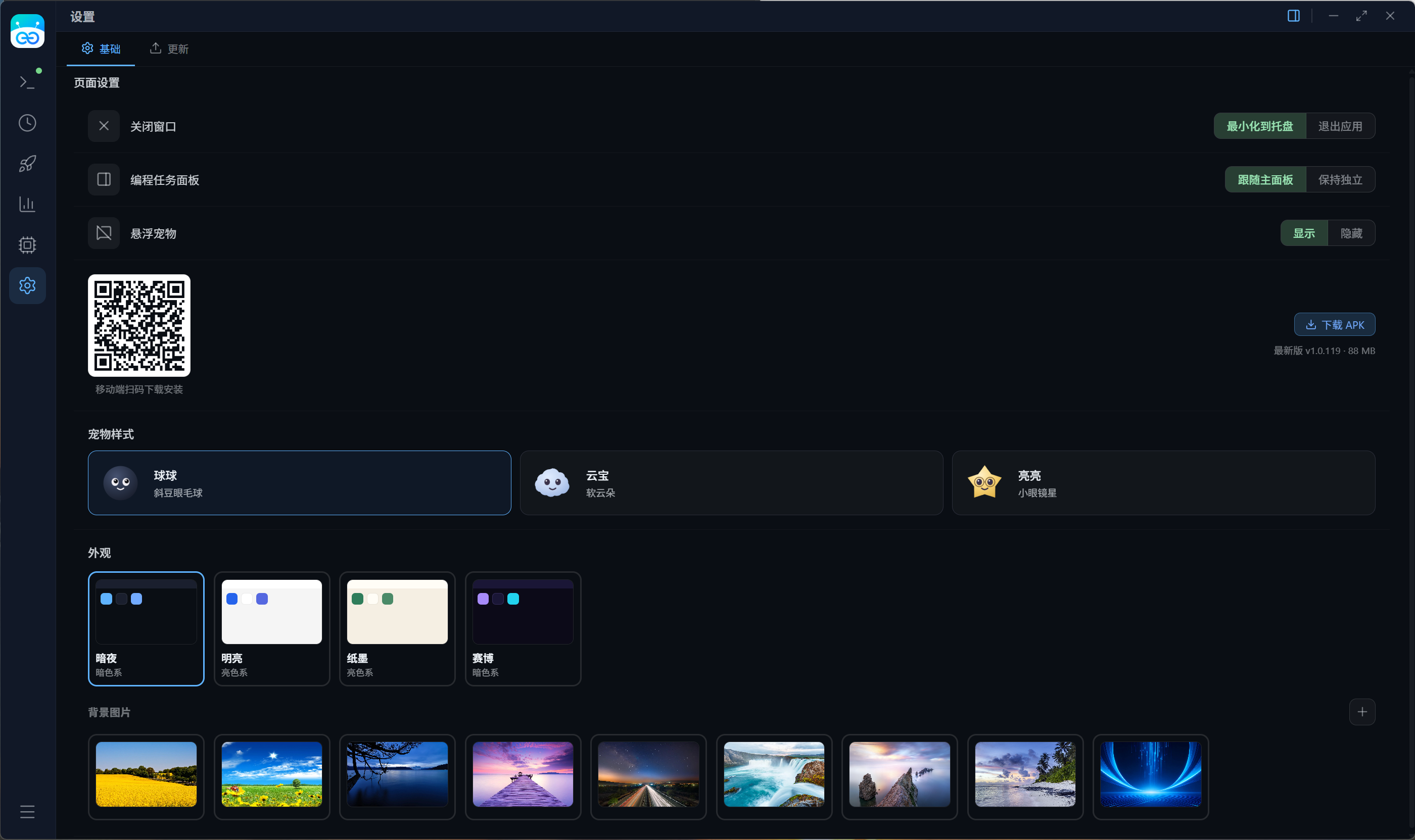
Task: Click the hamburger menu icon at sidebar bottom
Action: point(27,812)
